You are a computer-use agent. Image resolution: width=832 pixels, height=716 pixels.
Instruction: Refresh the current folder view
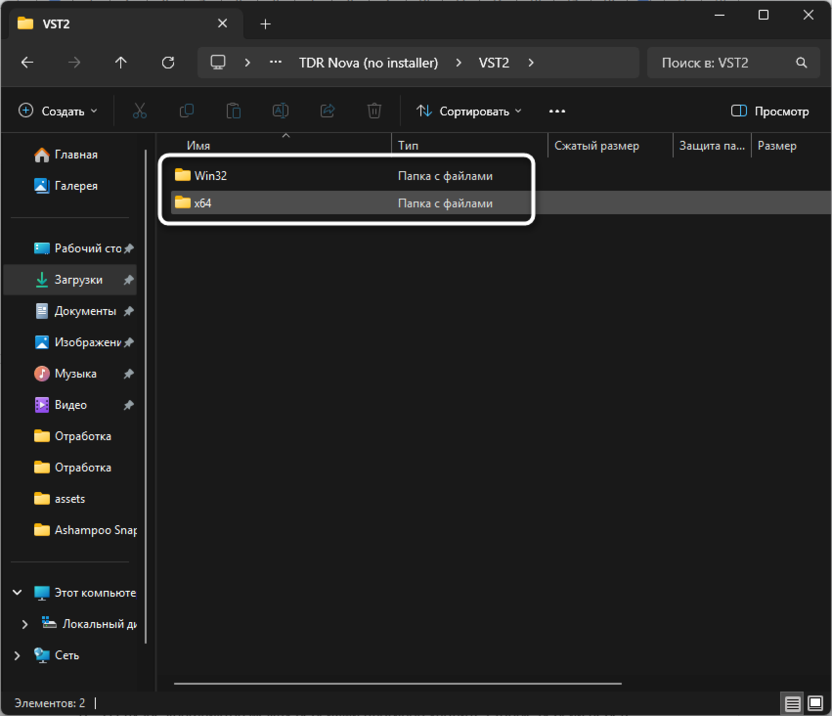click(x=167, y=62)
